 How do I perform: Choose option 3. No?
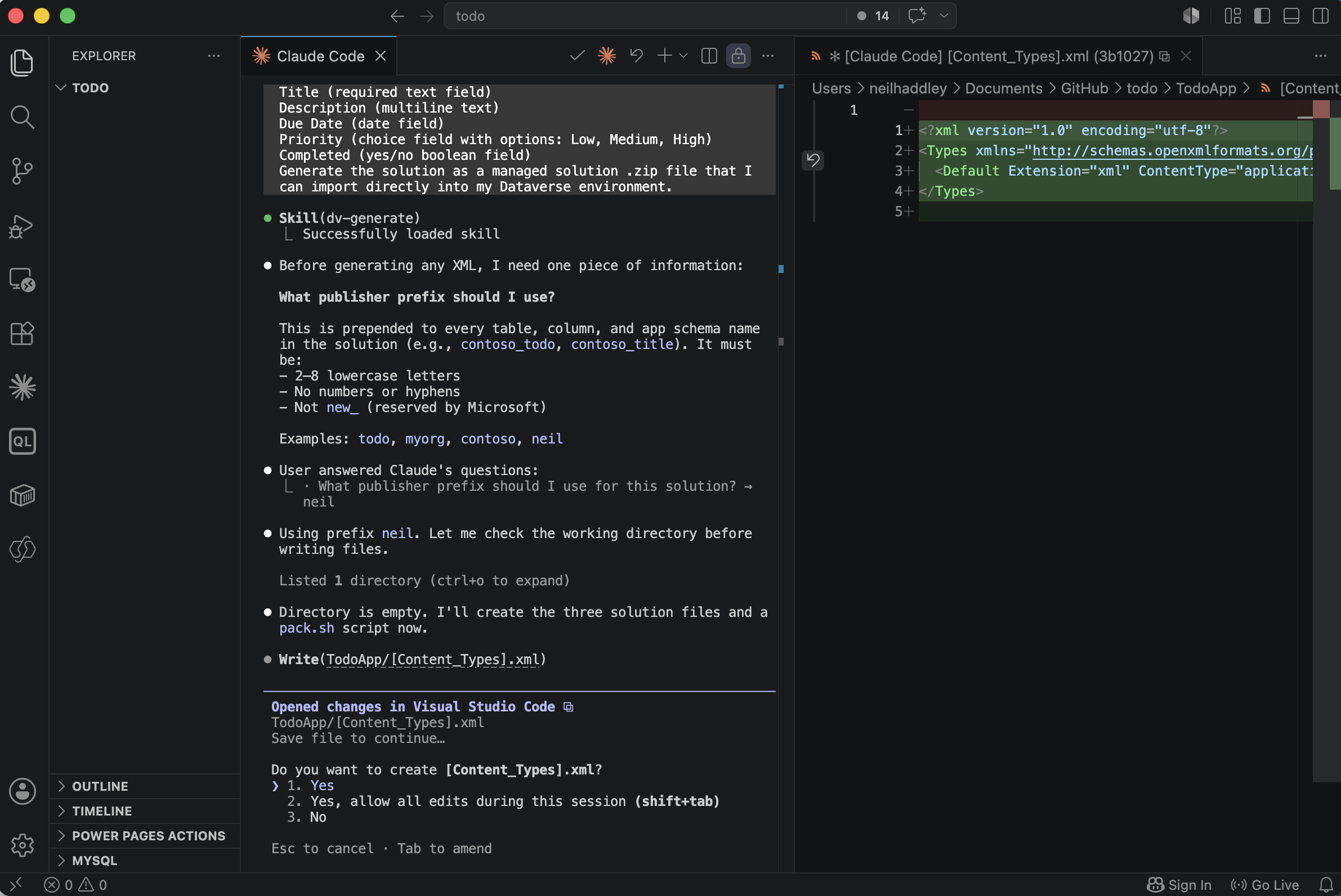coord(306,817)
